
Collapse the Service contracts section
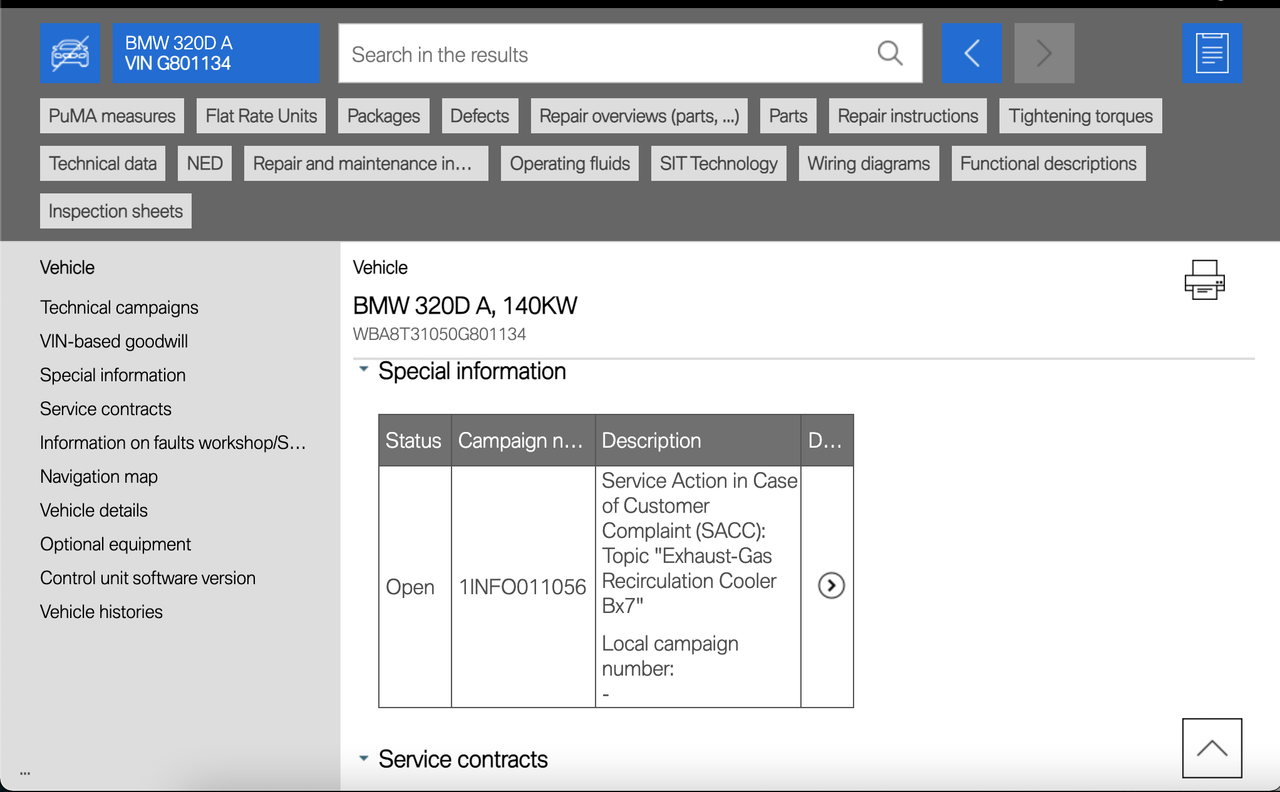click(x=363, y=759)
